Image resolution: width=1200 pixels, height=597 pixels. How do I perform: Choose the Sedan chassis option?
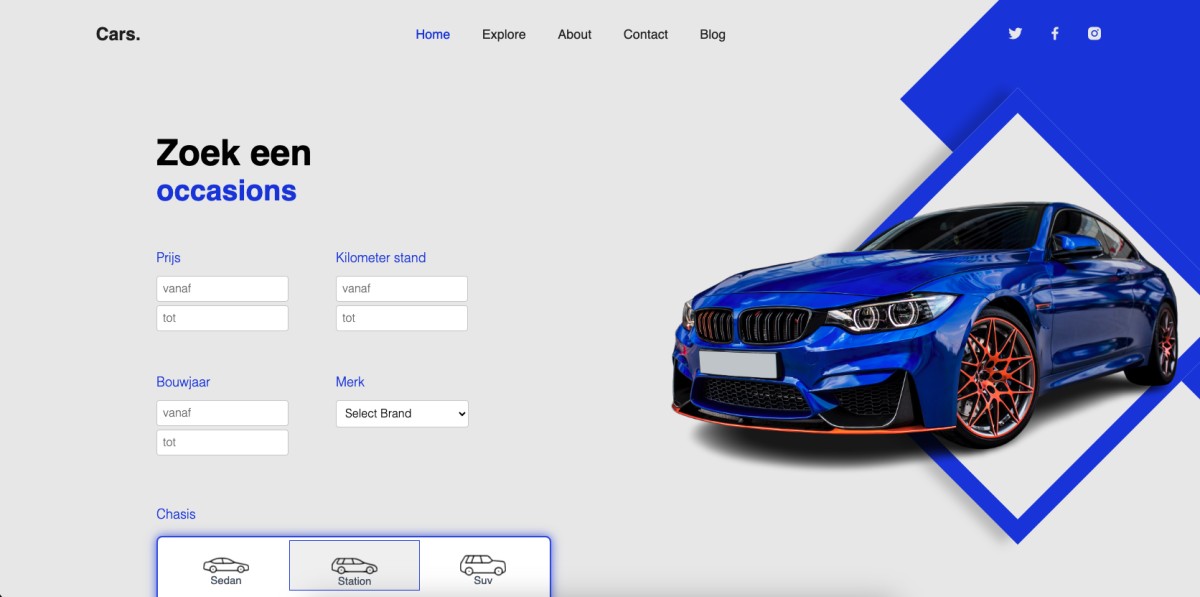tap(226, 570)
